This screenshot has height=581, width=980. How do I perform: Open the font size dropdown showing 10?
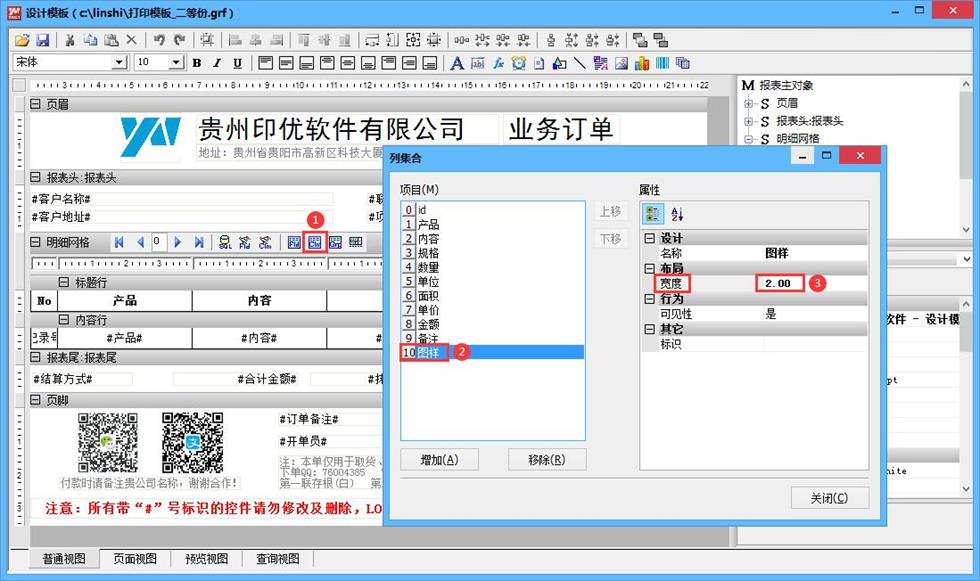click(x=176, y=62)
